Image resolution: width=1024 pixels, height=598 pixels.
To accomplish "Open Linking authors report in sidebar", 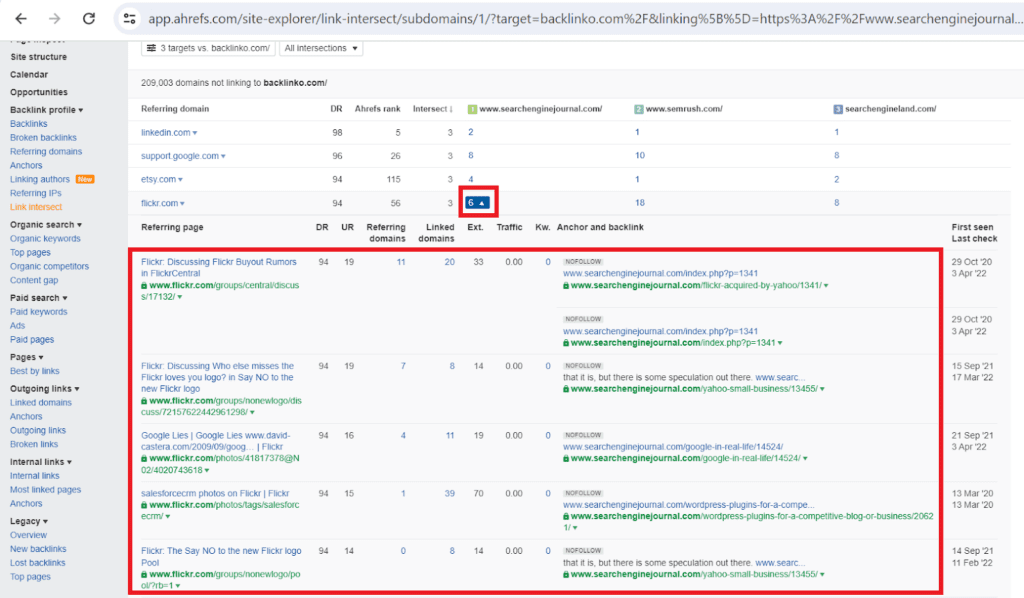I will 40,179.
